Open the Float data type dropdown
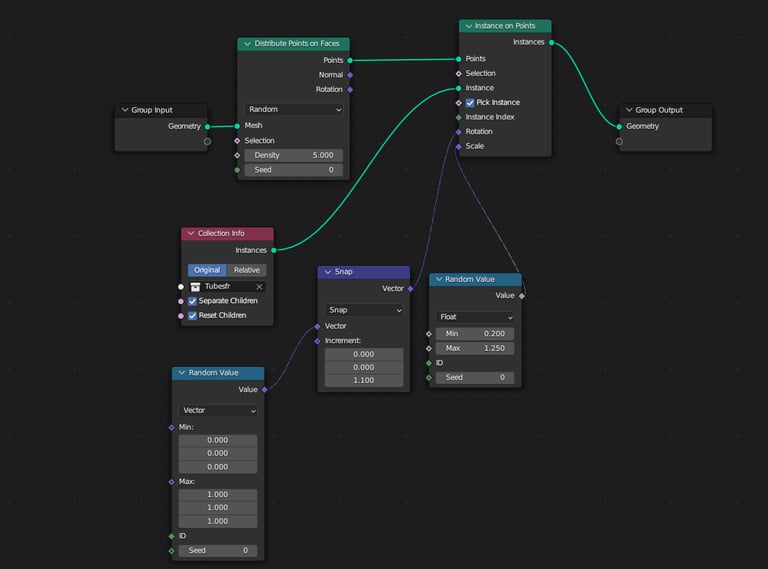The image size is (768, 569). pyautogui.click(x=475, y=317)
